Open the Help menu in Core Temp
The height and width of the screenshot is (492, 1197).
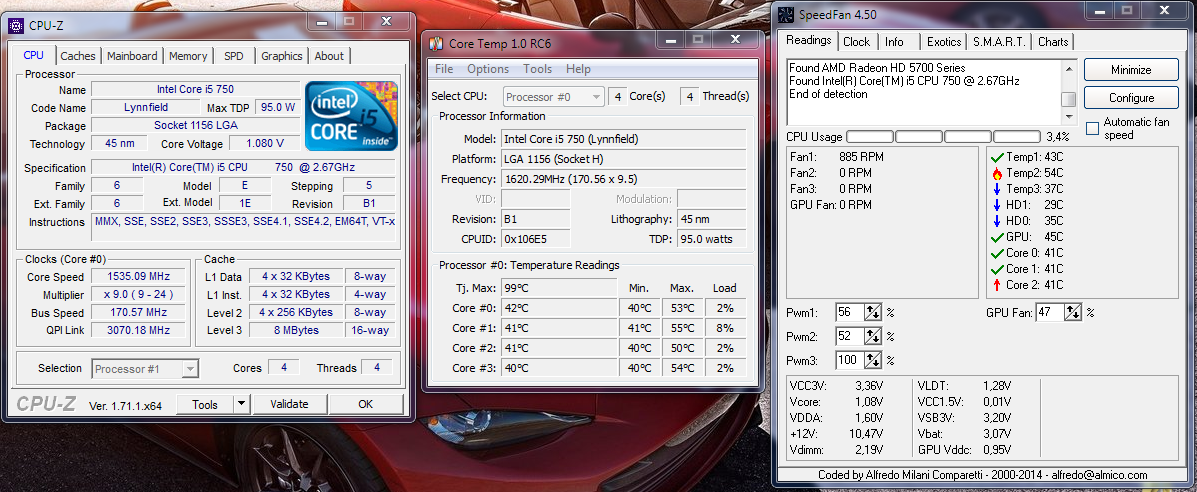pyautogui.click(x=578, y=69)
